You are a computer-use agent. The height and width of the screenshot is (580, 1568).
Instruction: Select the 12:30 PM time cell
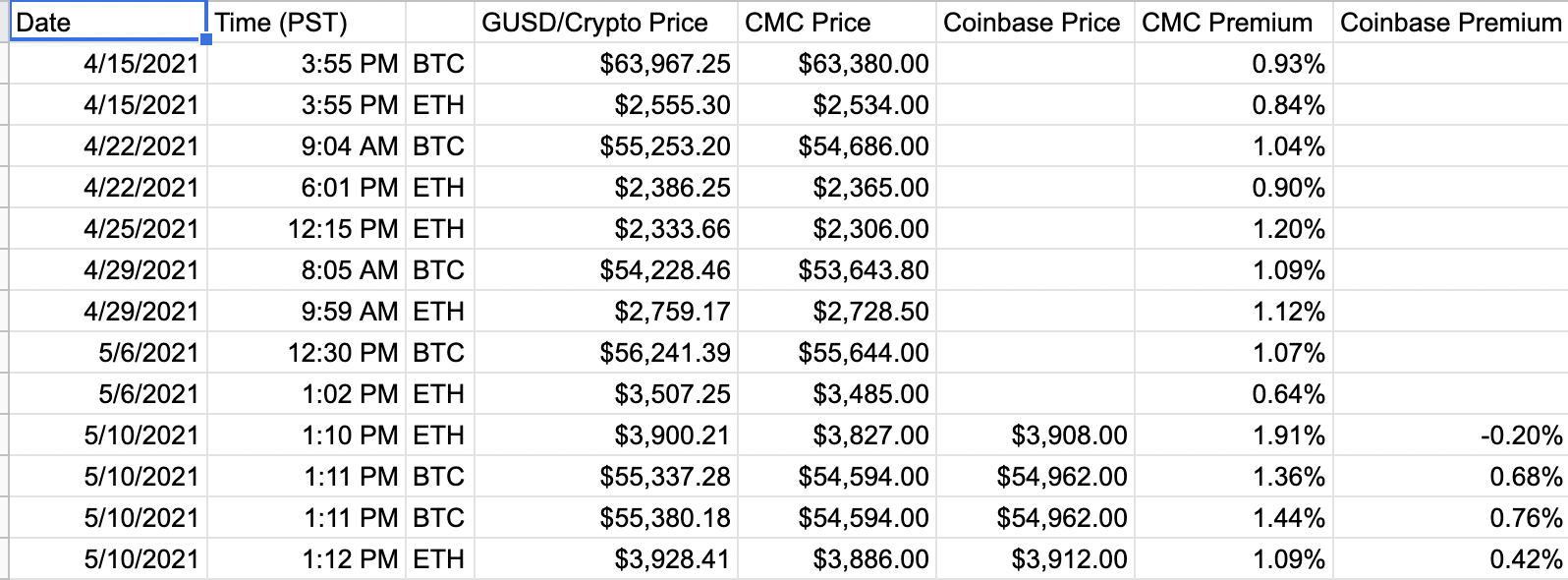(307, 353)
